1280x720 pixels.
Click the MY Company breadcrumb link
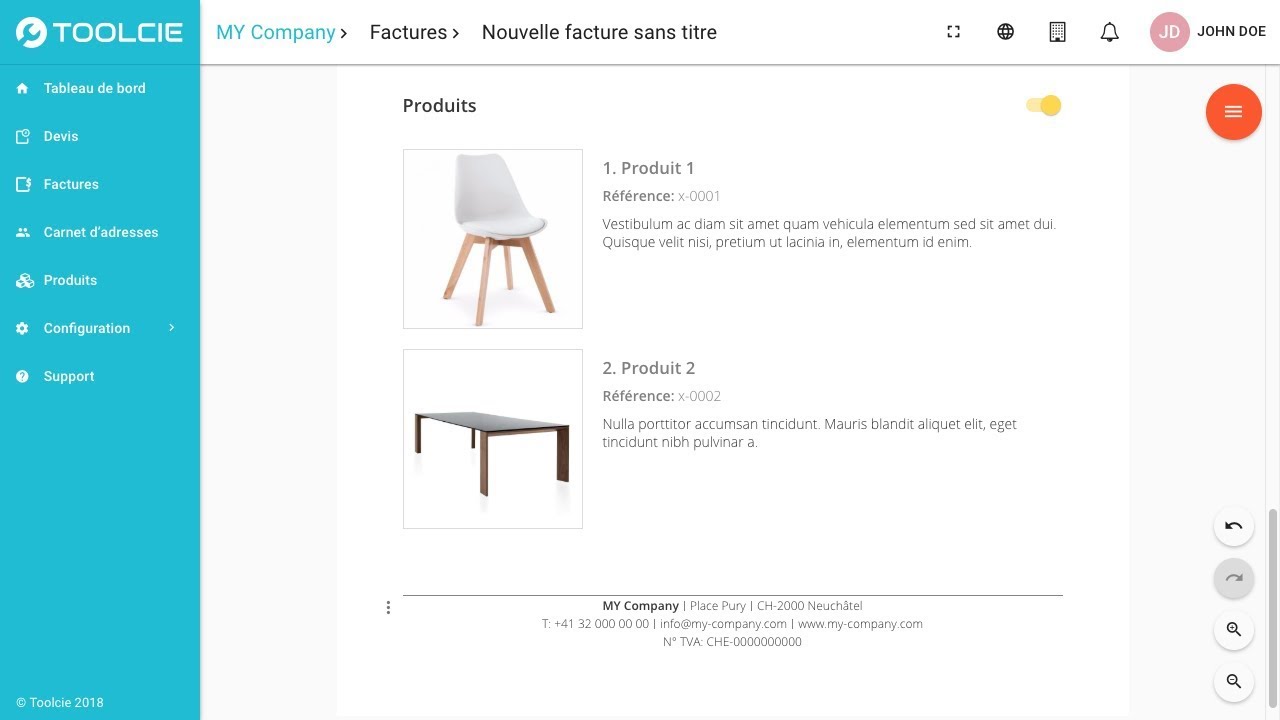[x=276, y=32]
